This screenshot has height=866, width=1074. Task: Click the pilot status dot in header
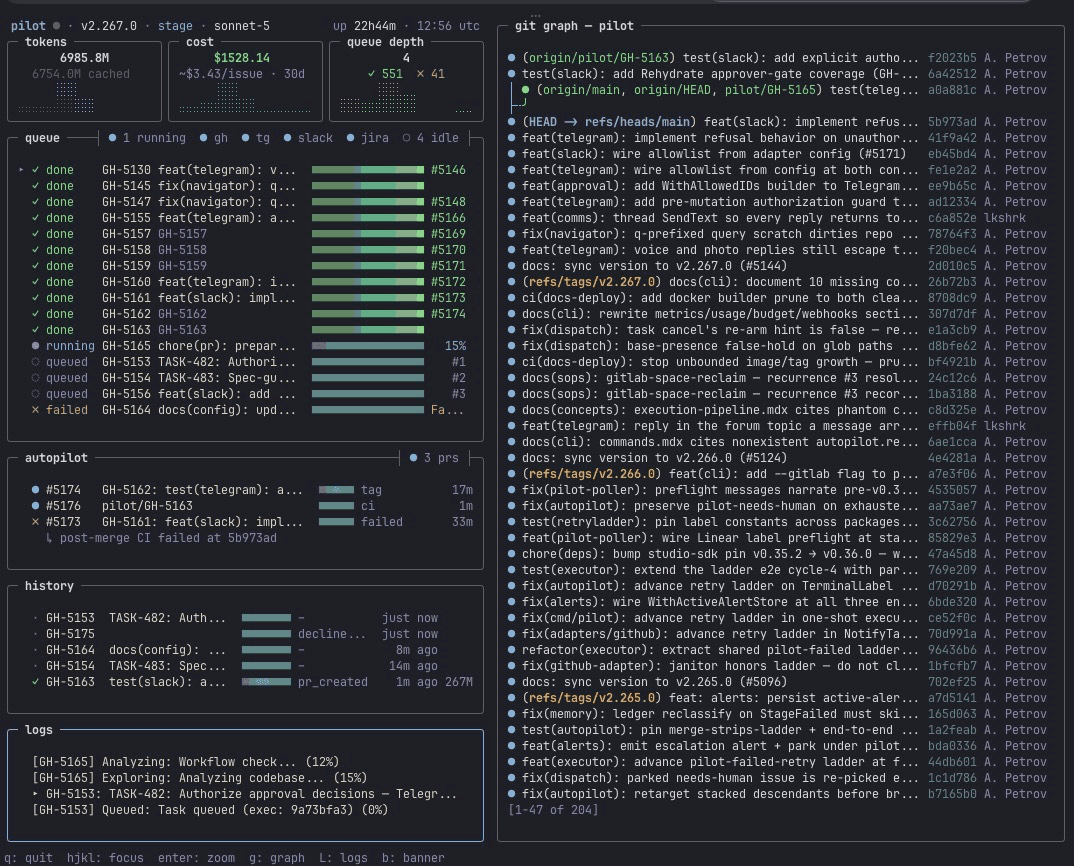point(57,26)
